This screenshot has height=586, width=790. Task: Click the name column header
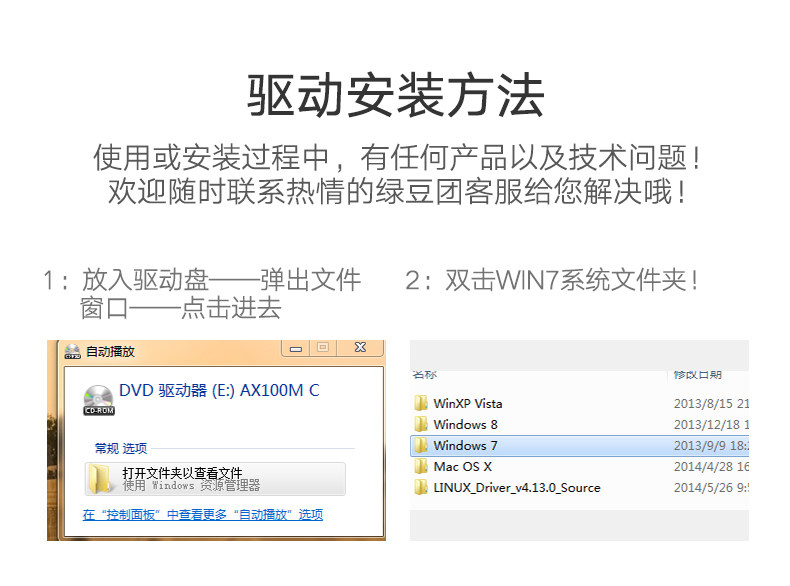424,374
